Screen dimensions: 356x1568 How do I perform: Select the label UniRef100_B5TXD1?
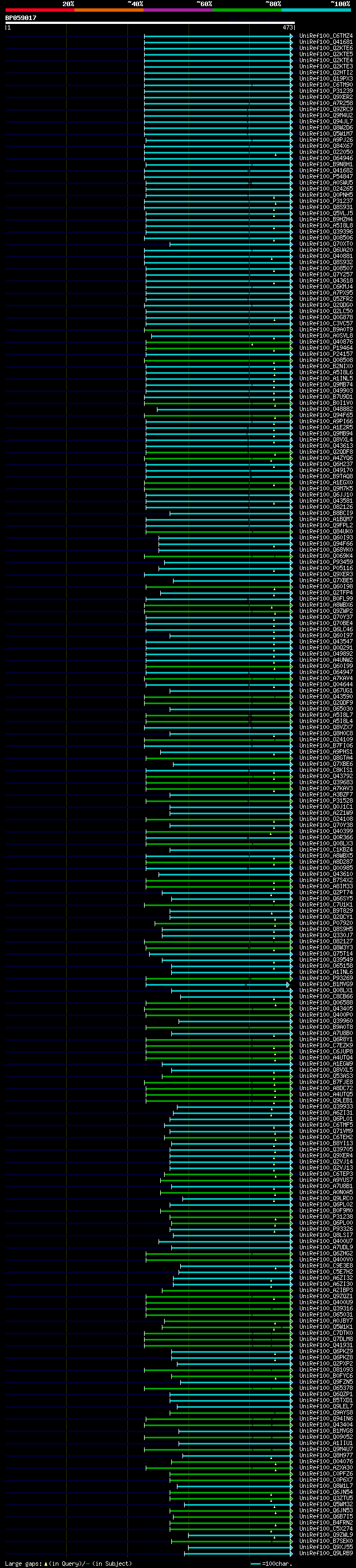point(326,1400)
